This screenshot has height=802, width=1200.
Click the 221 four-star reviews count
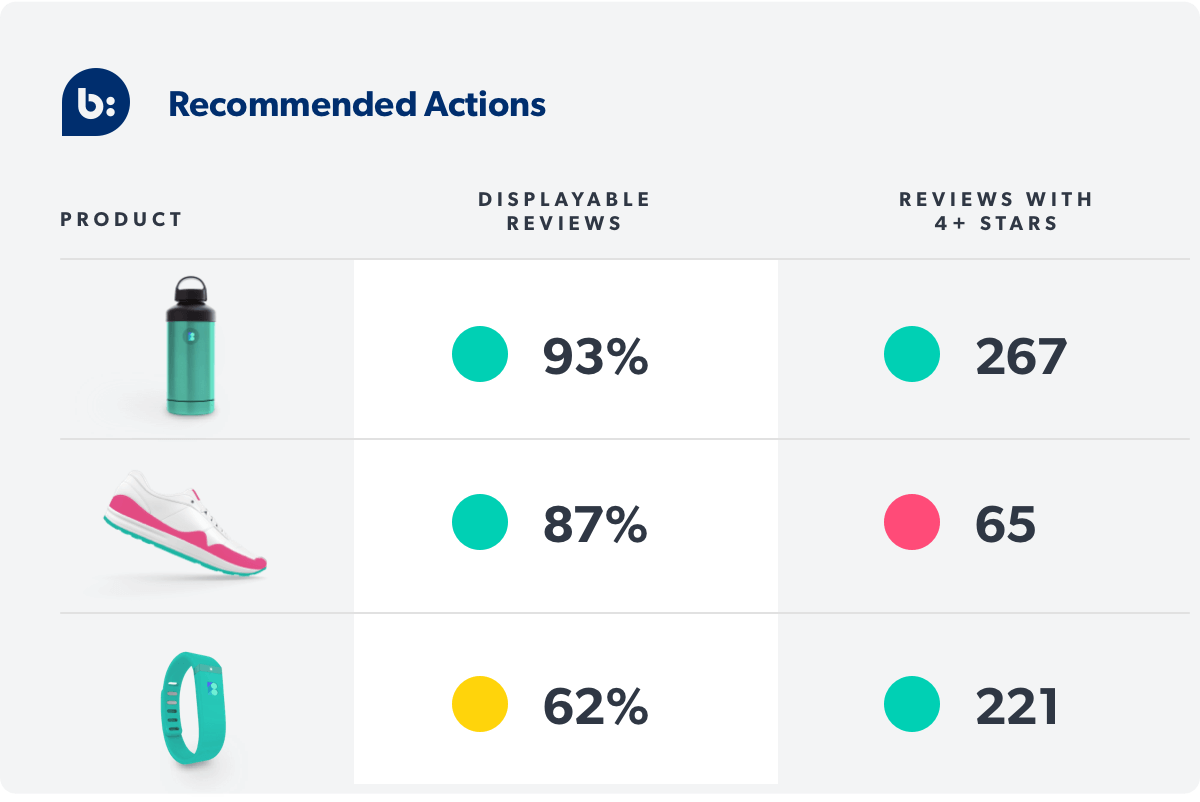coord(1018,706)
